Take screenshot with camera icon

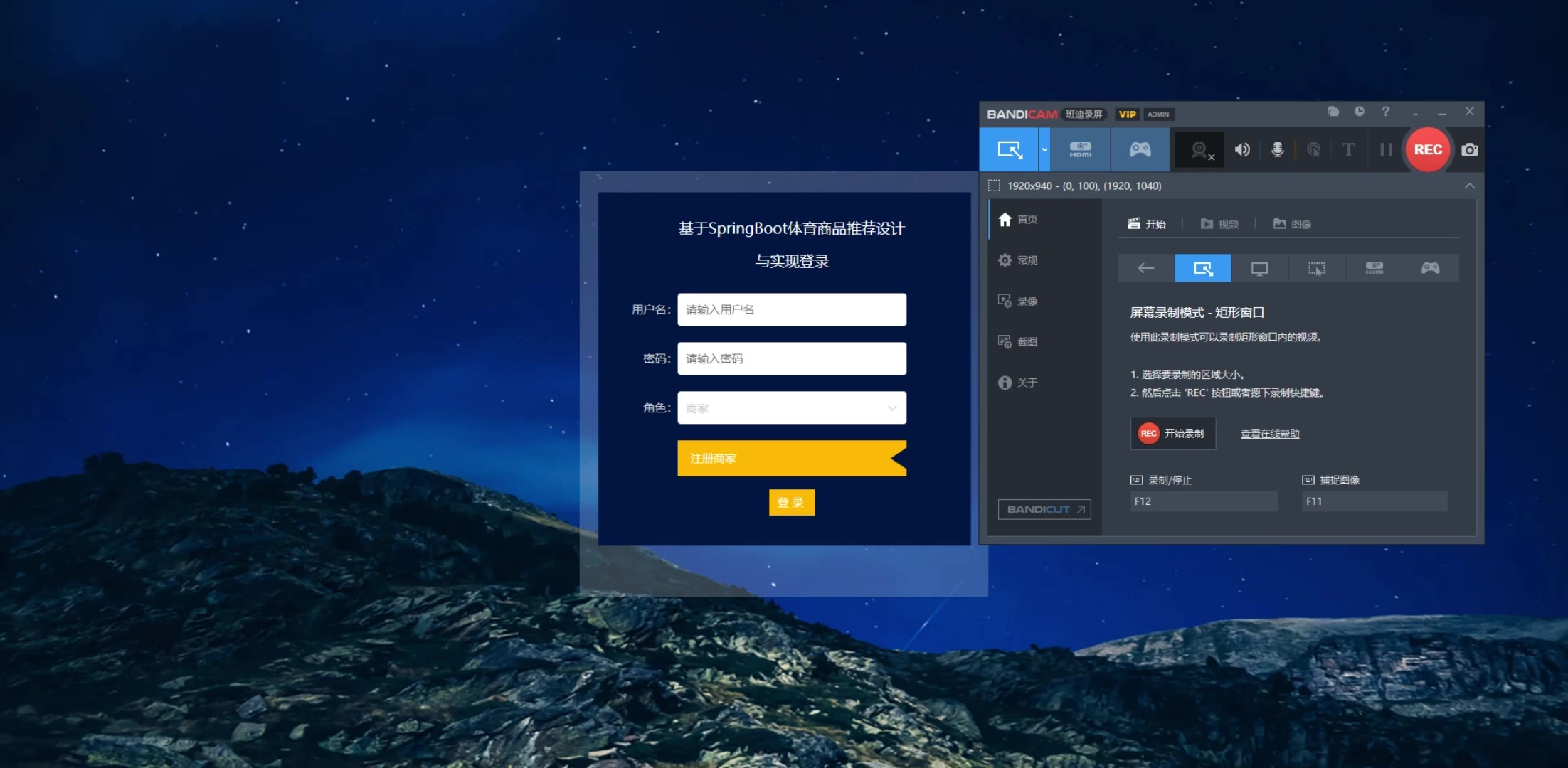coord(1469,150)
